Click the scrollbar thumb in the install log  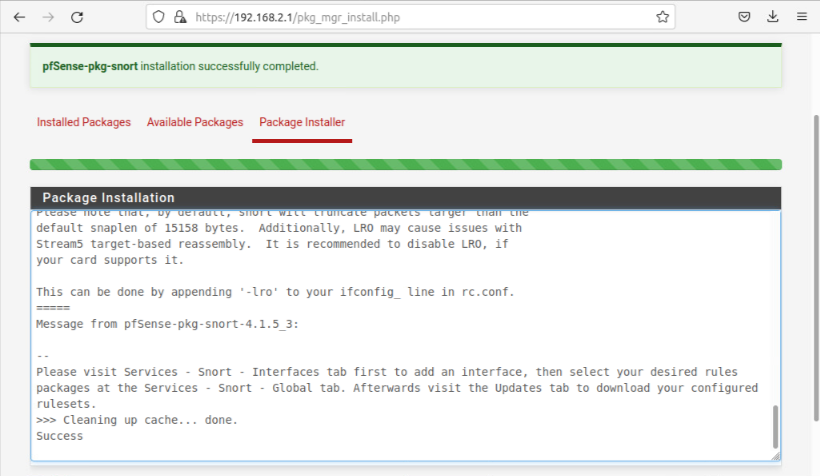click(x=775, y=427)
